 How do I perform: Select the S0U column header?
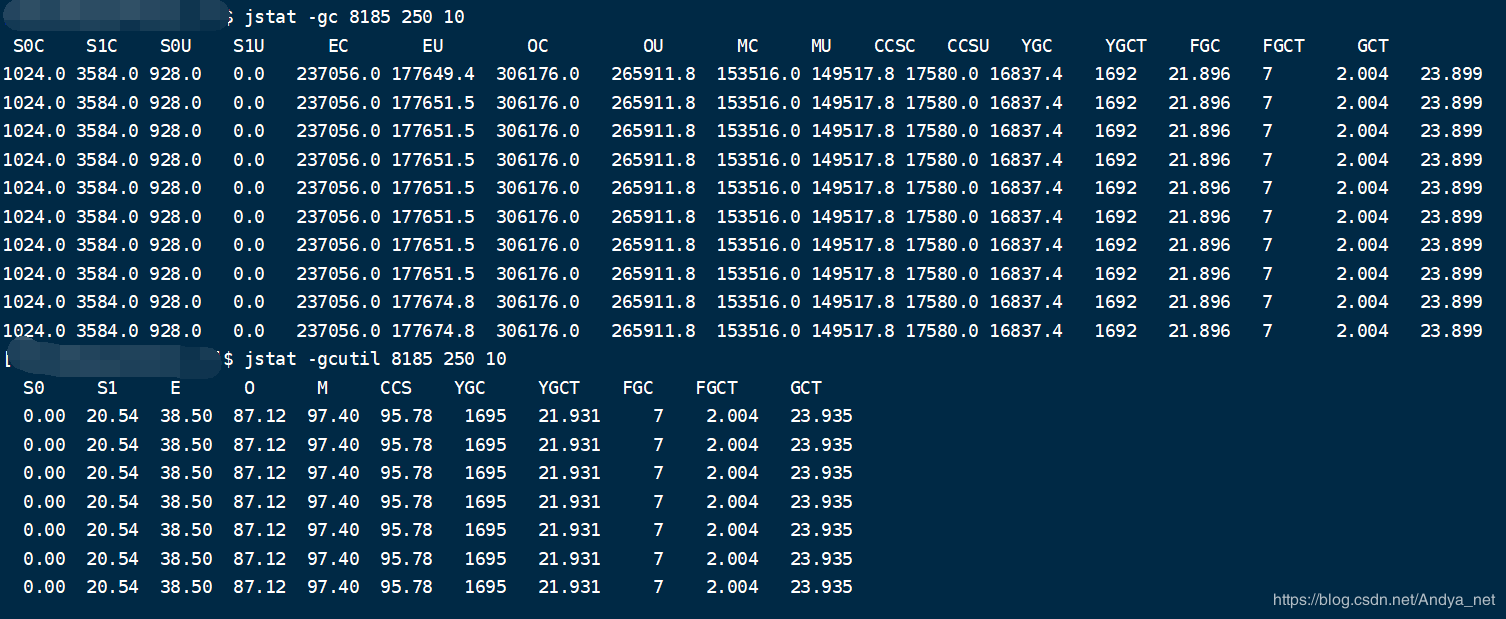[176, 46]
